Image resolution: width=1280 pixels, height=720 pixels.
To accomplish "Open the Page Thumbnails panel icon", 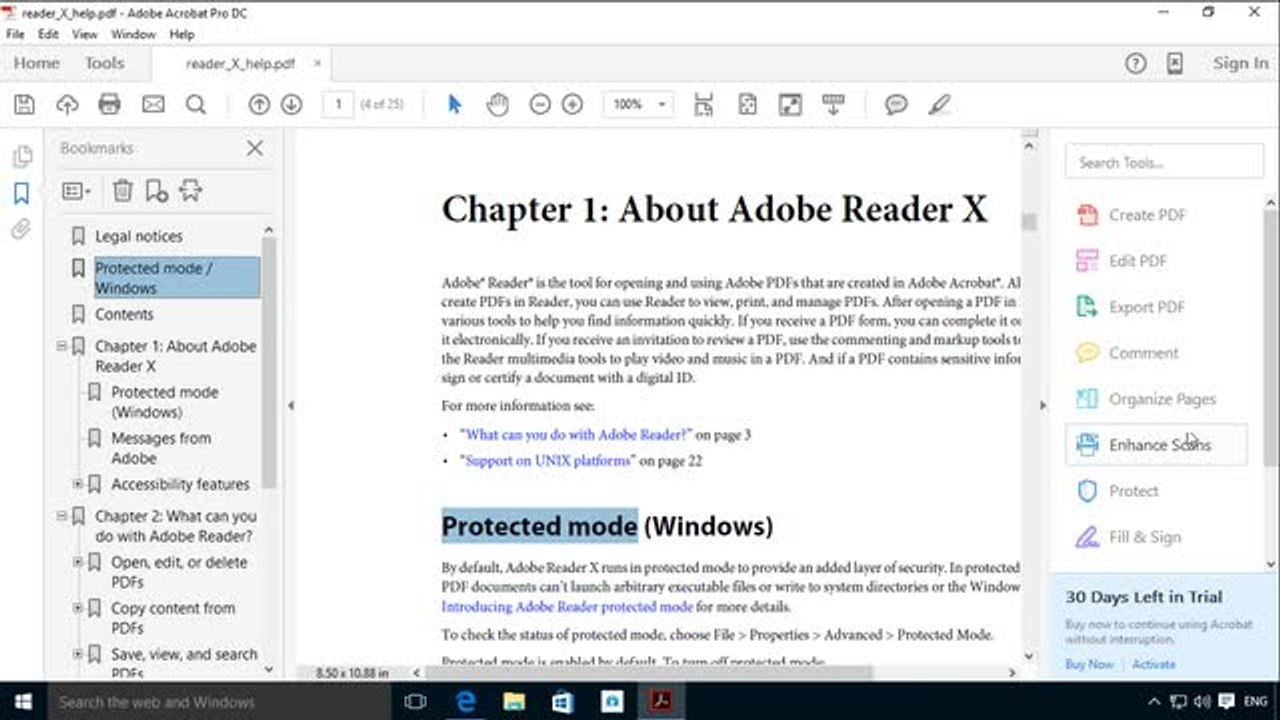I will 21,156.
